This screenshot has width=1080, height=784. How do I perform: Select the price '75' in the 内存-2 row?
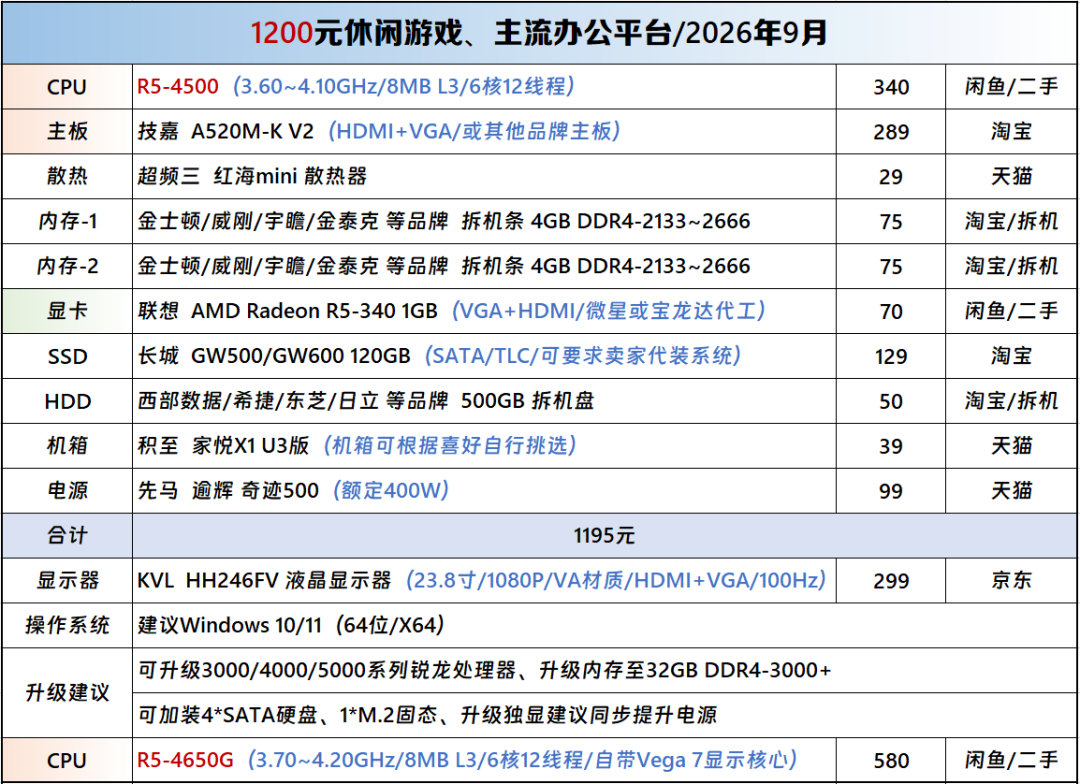(891, 267)
